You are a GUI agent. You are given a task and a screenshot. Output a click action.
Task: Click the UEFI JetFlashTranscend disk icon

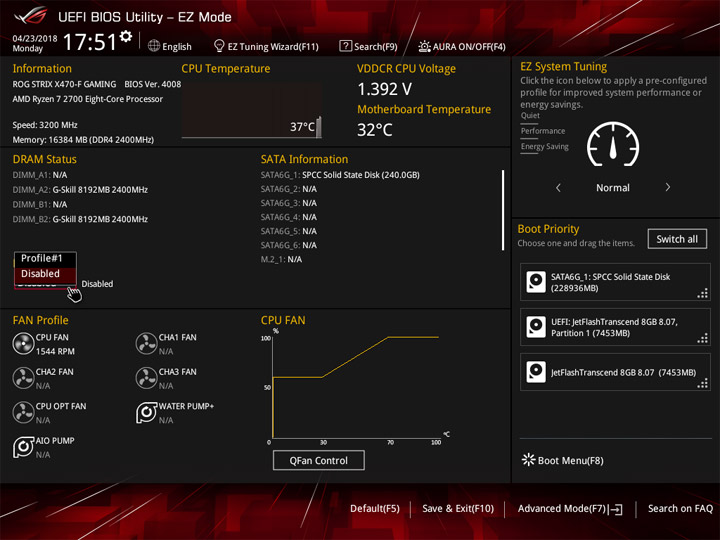point(536,327)
